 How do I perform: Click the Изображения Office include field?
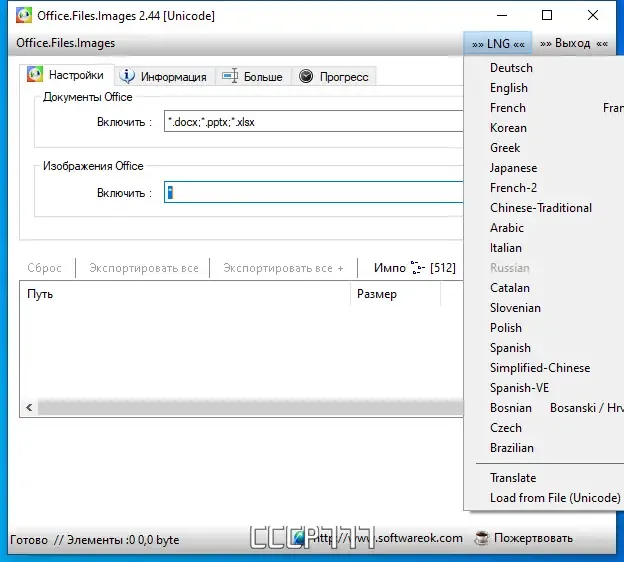pyautogui.click(x=314, y=192)
